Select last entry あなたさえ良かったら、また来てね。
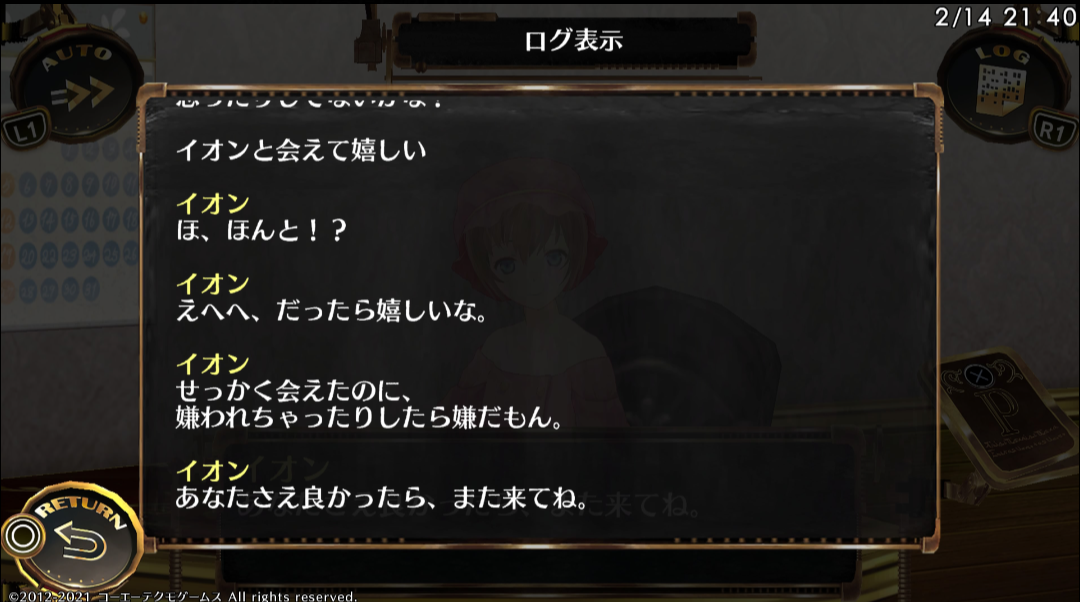 point(382,497)
